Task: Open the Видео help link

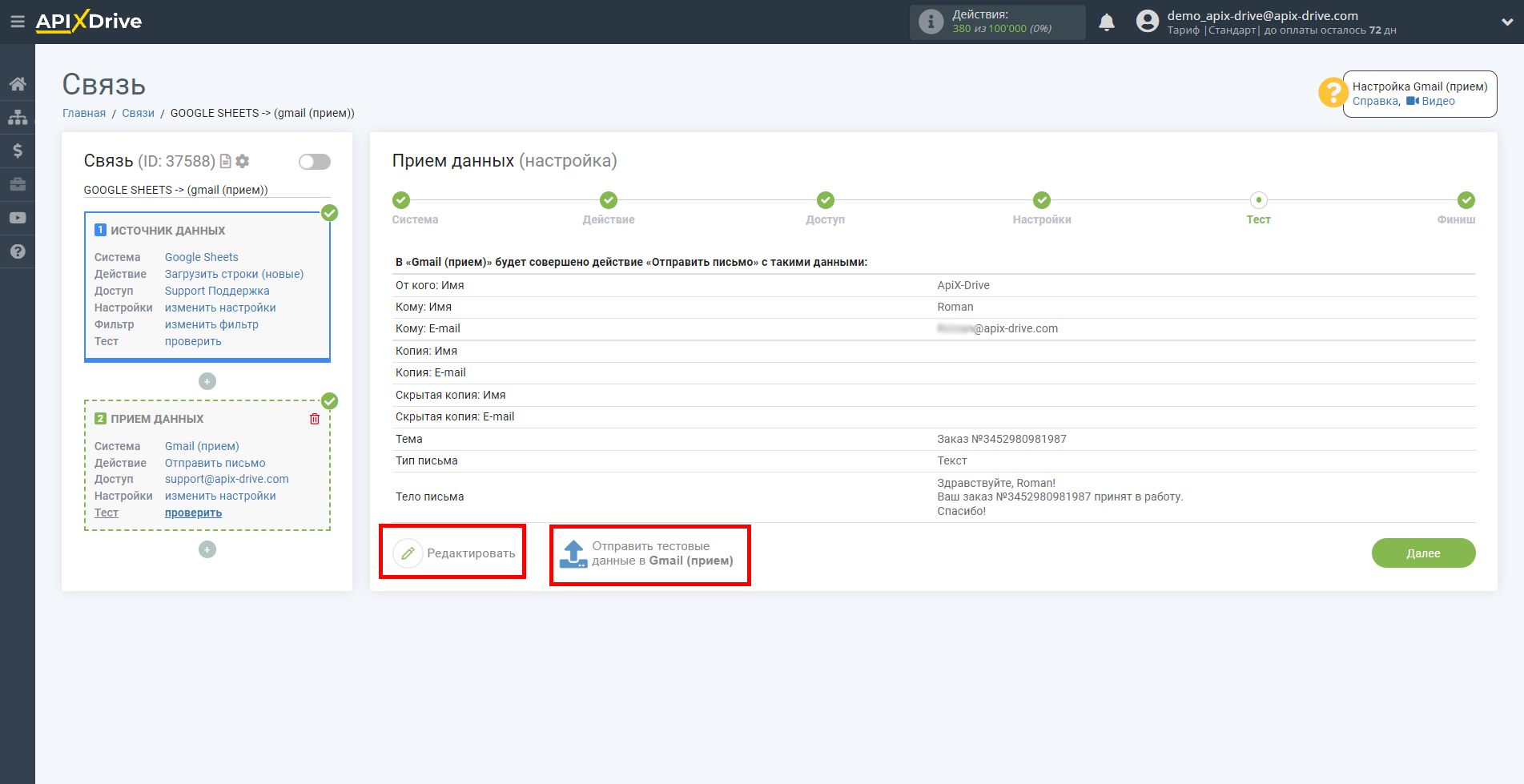Action: click(1431, 101)
